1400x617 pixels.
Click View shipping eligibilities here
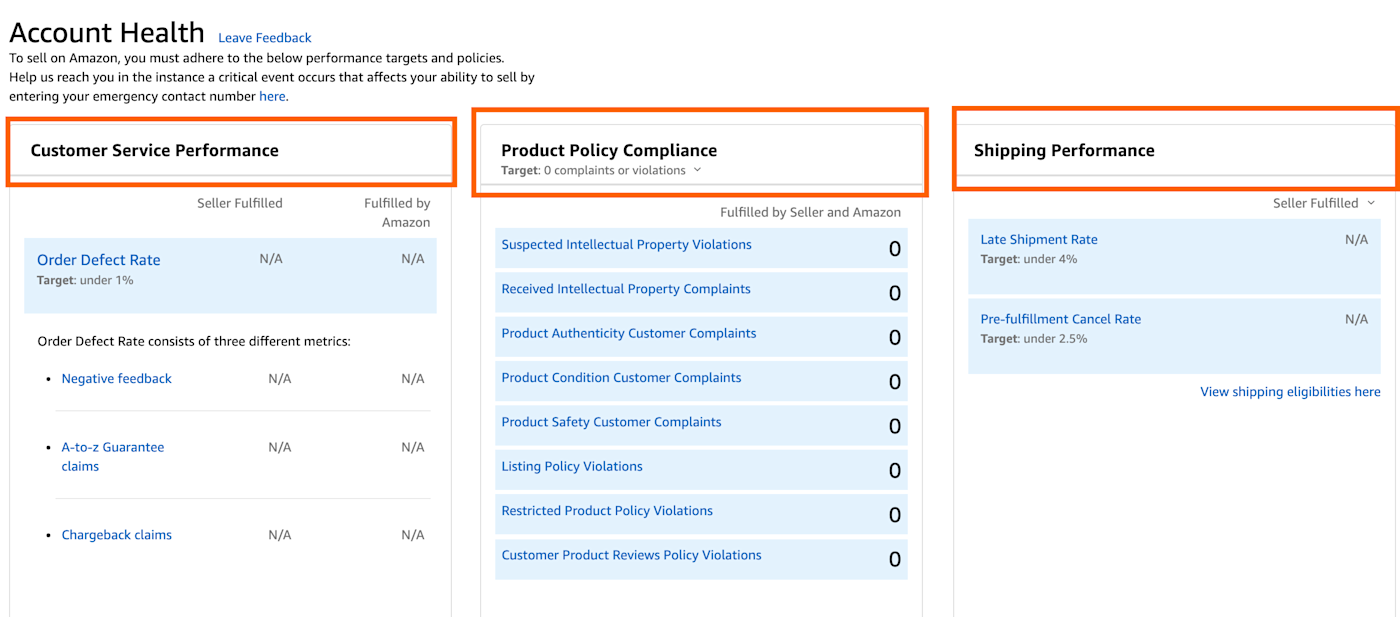pos(1290,392)
